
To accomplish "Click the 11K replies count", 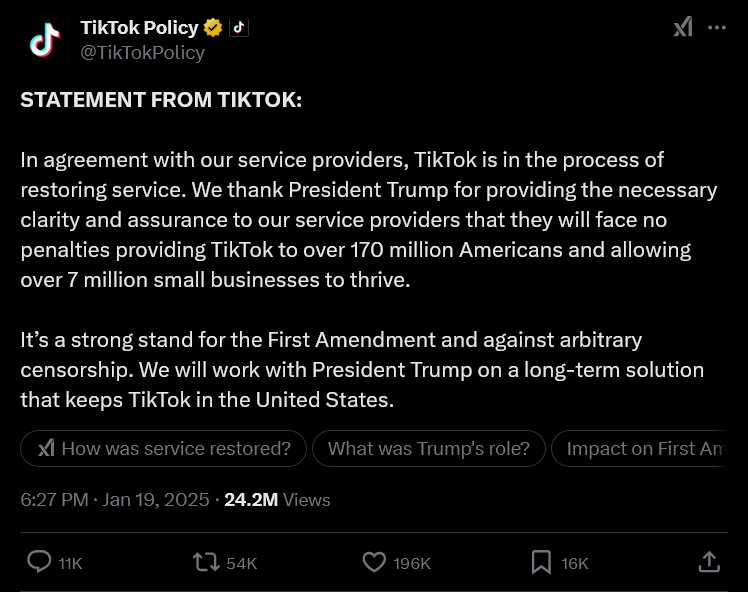I will tap(70, 563).
